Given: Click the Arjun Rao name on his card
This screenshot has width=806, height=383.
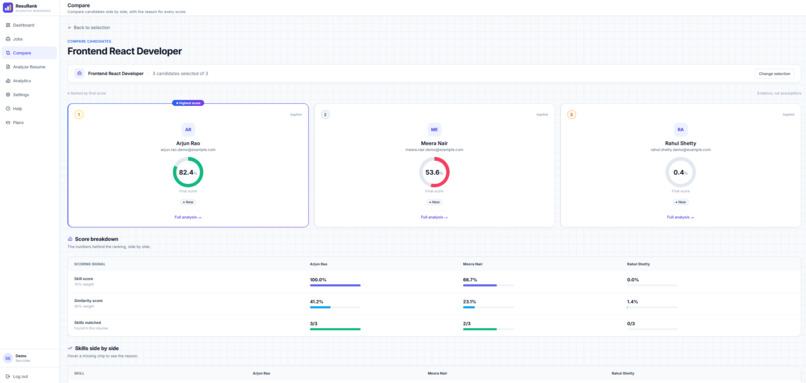Looking at the screenshot, I should click(x=188, y=143).
